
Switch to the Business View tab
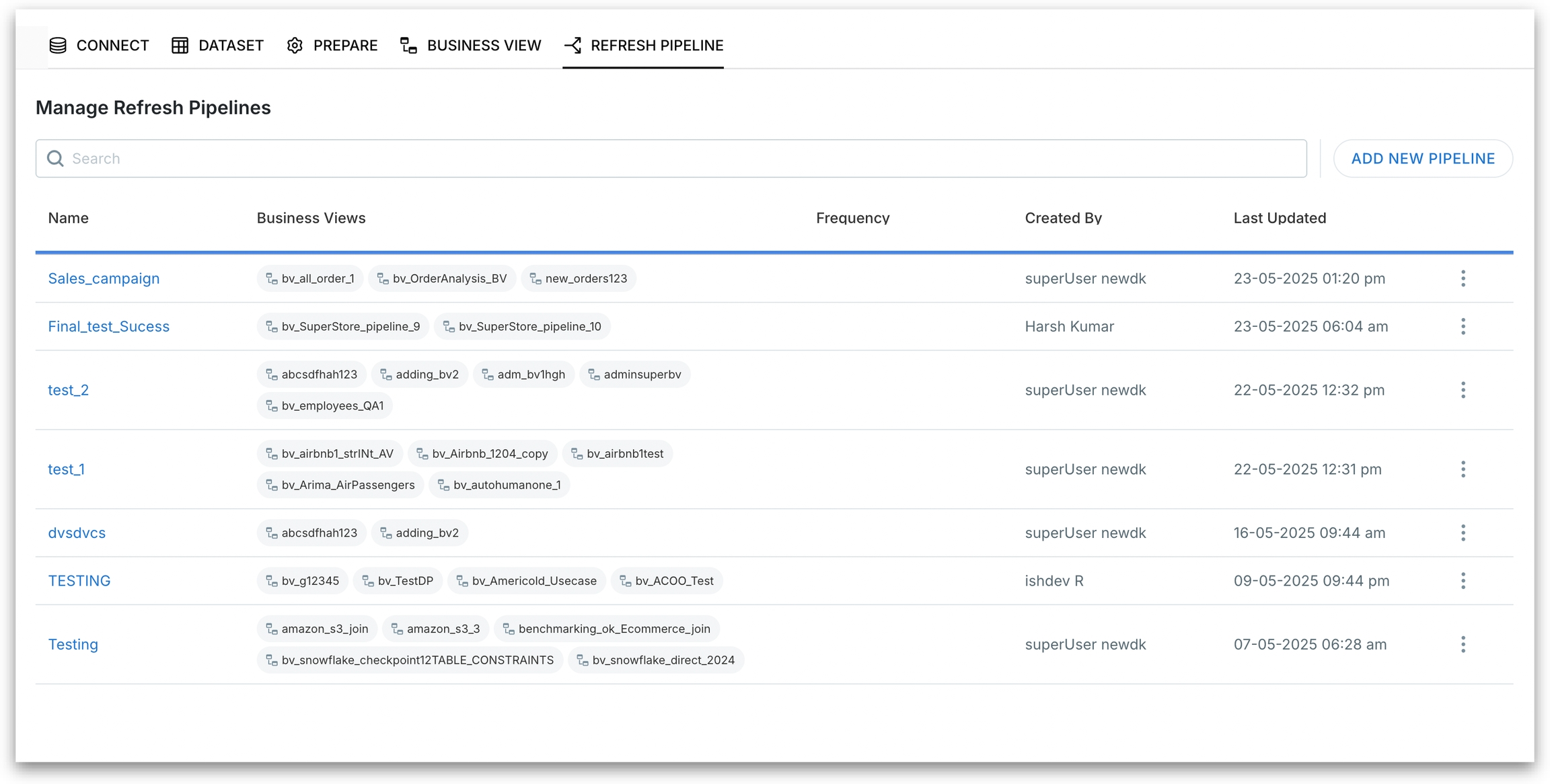(471, 45)
